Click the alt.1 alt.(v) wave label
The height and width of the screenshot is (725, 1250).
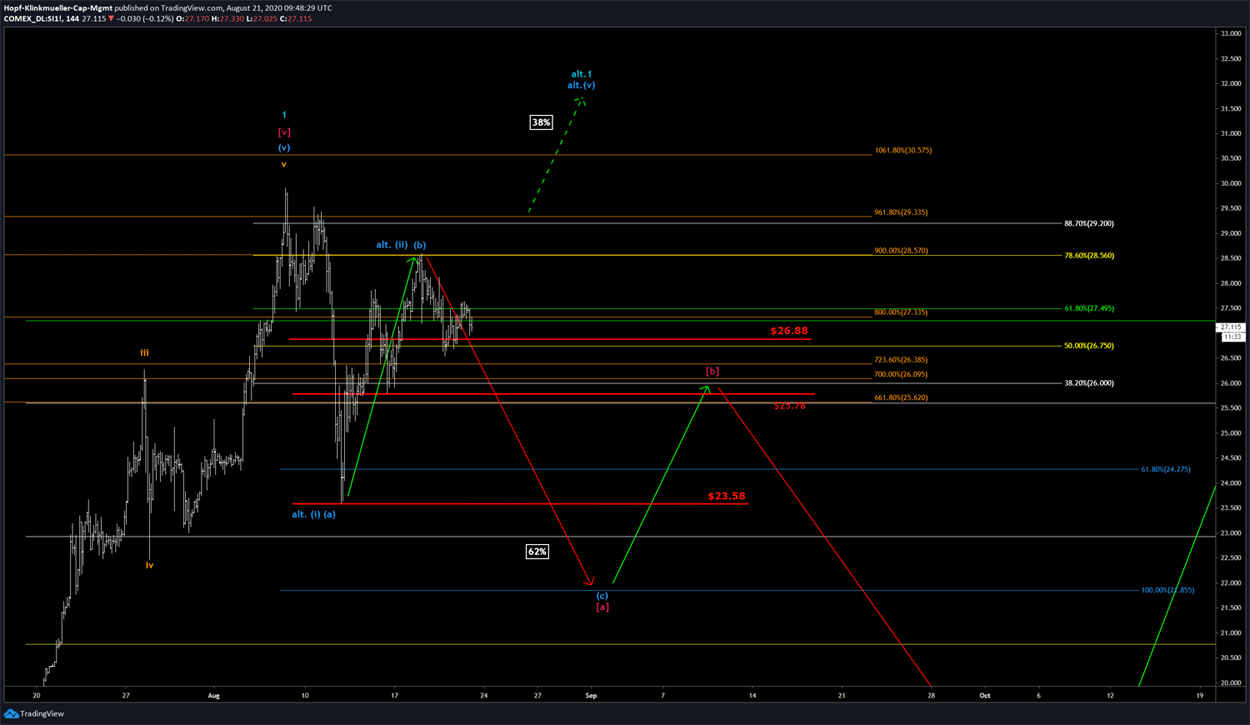click(582, 80)
